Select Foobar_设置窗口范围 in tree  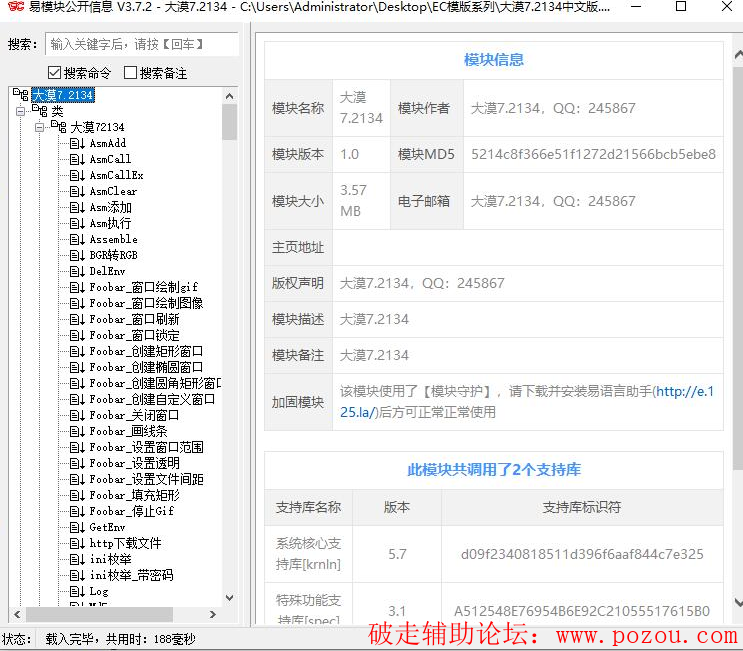click(x=146, y=447)
